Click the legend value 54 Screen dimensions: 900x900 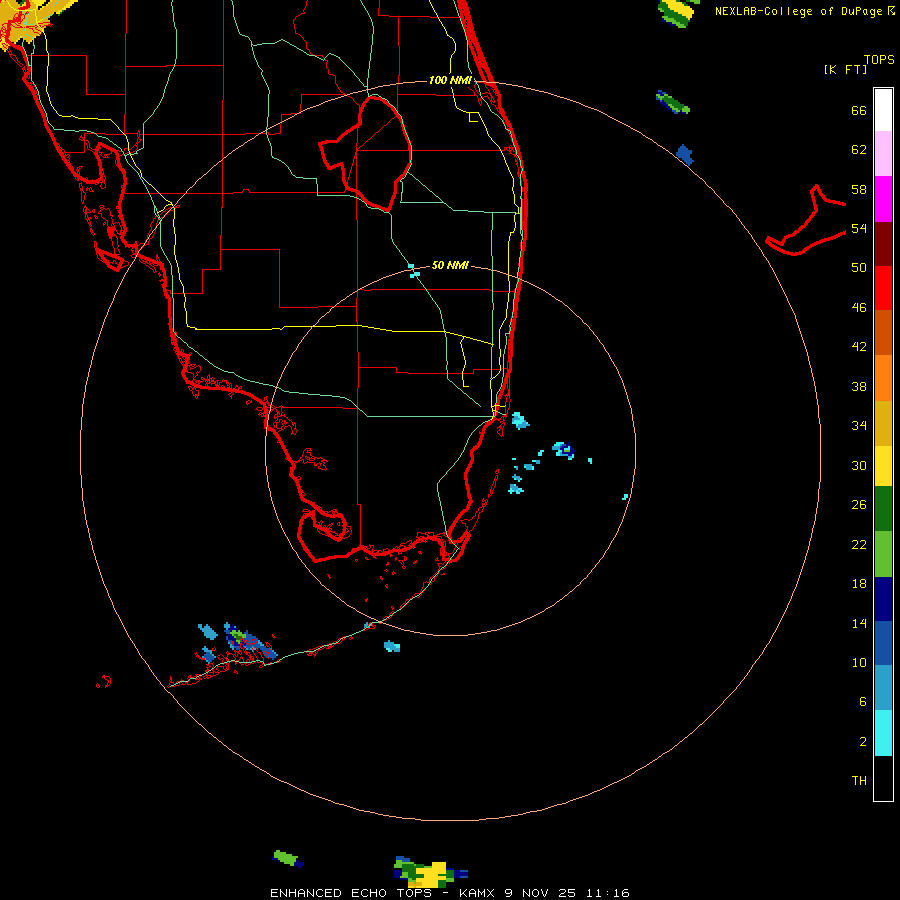tap(859, 228)
